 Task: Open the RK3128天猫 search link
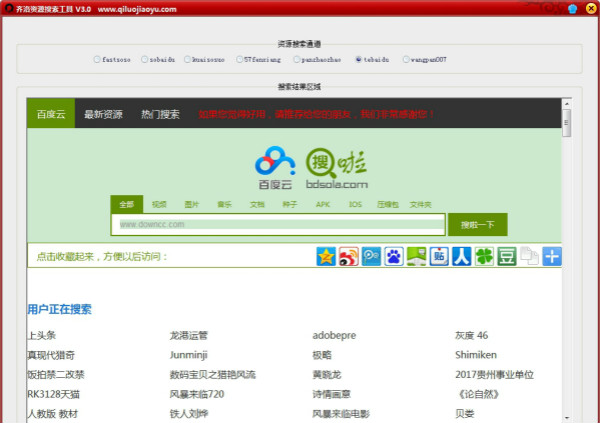pos(54,394)
